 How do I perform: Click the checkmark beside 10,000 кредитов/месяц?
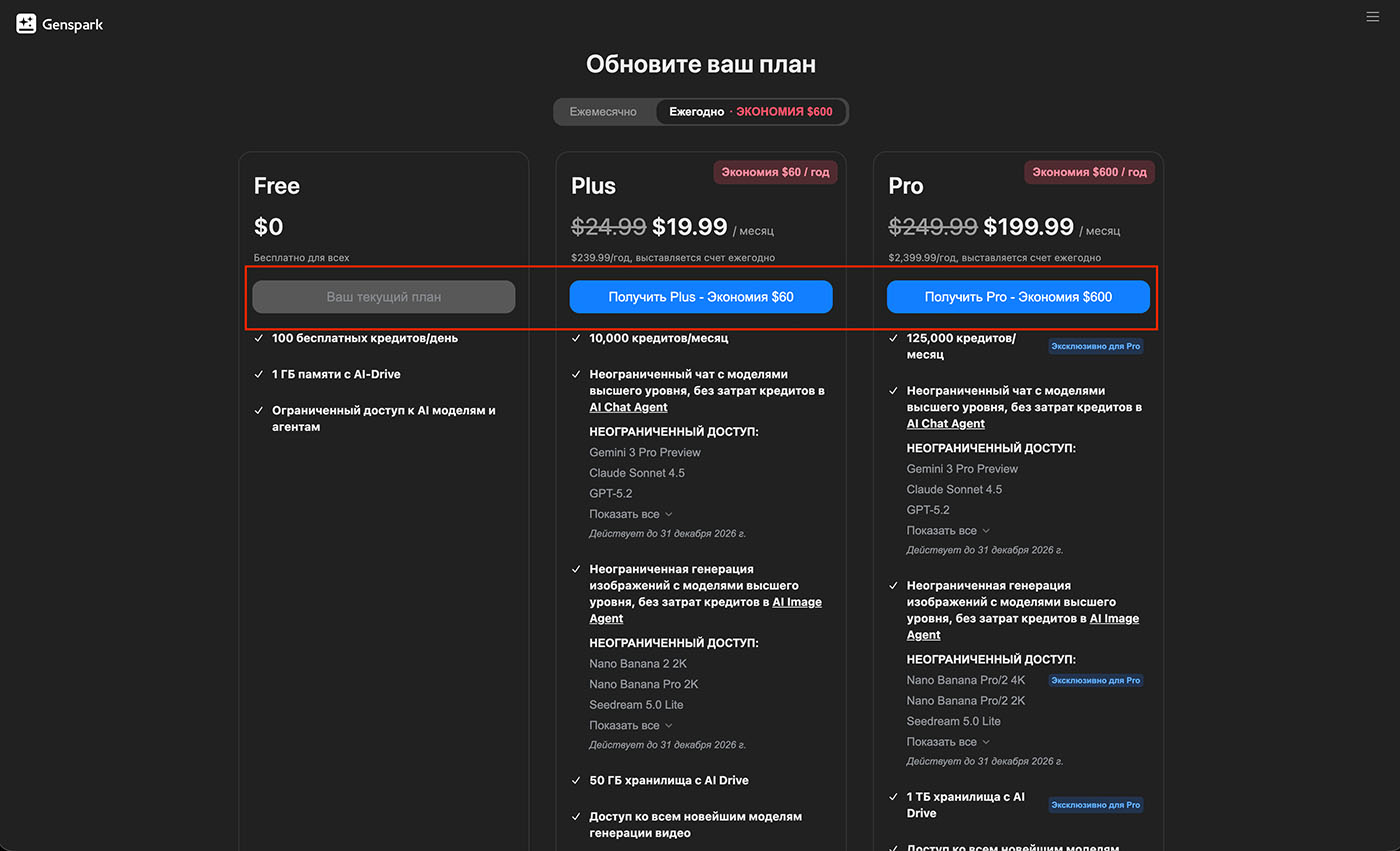[x=575, y=338]
